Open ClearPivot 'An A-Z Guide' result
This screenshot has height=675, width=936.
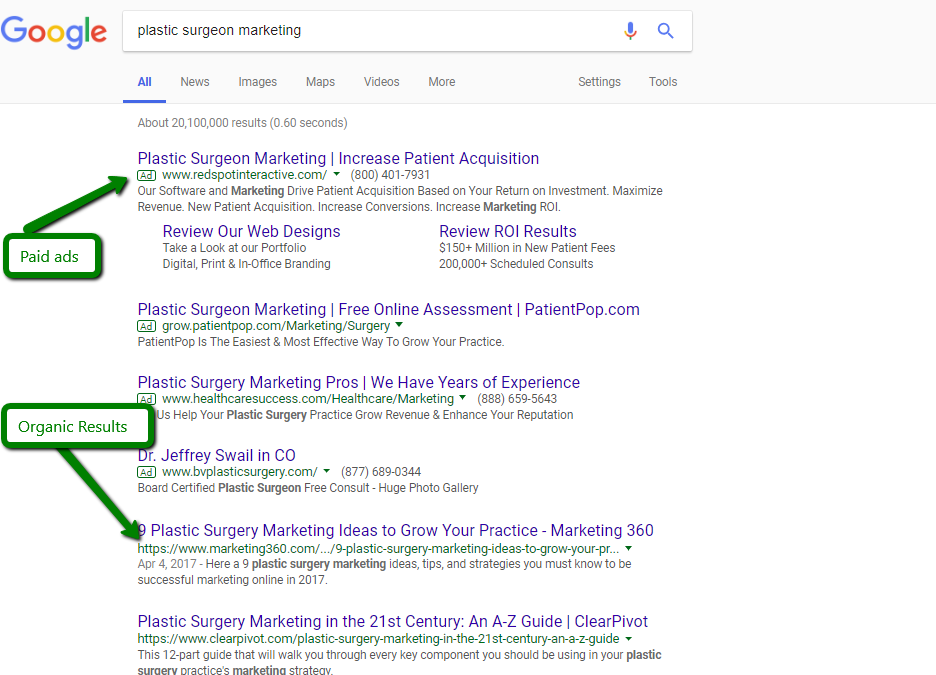[x=392, y=621]
